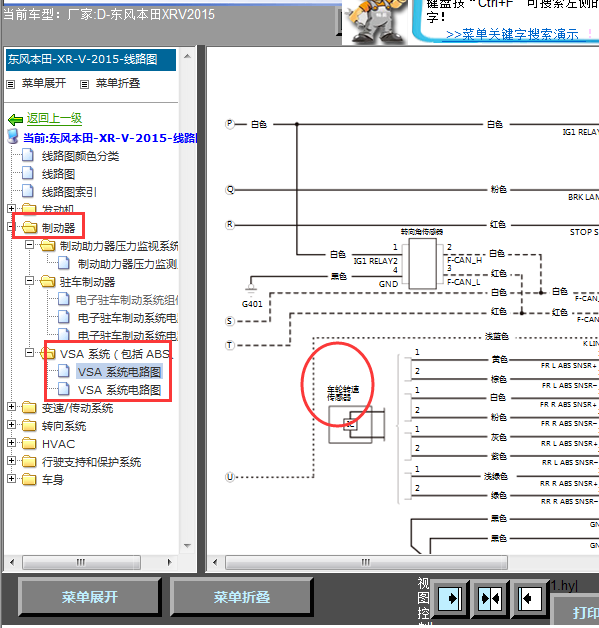Image resolution: width=599 pixels, height=628 pixels.
Task: Click the left-arrow view control icon
Action: coord(529,599)
